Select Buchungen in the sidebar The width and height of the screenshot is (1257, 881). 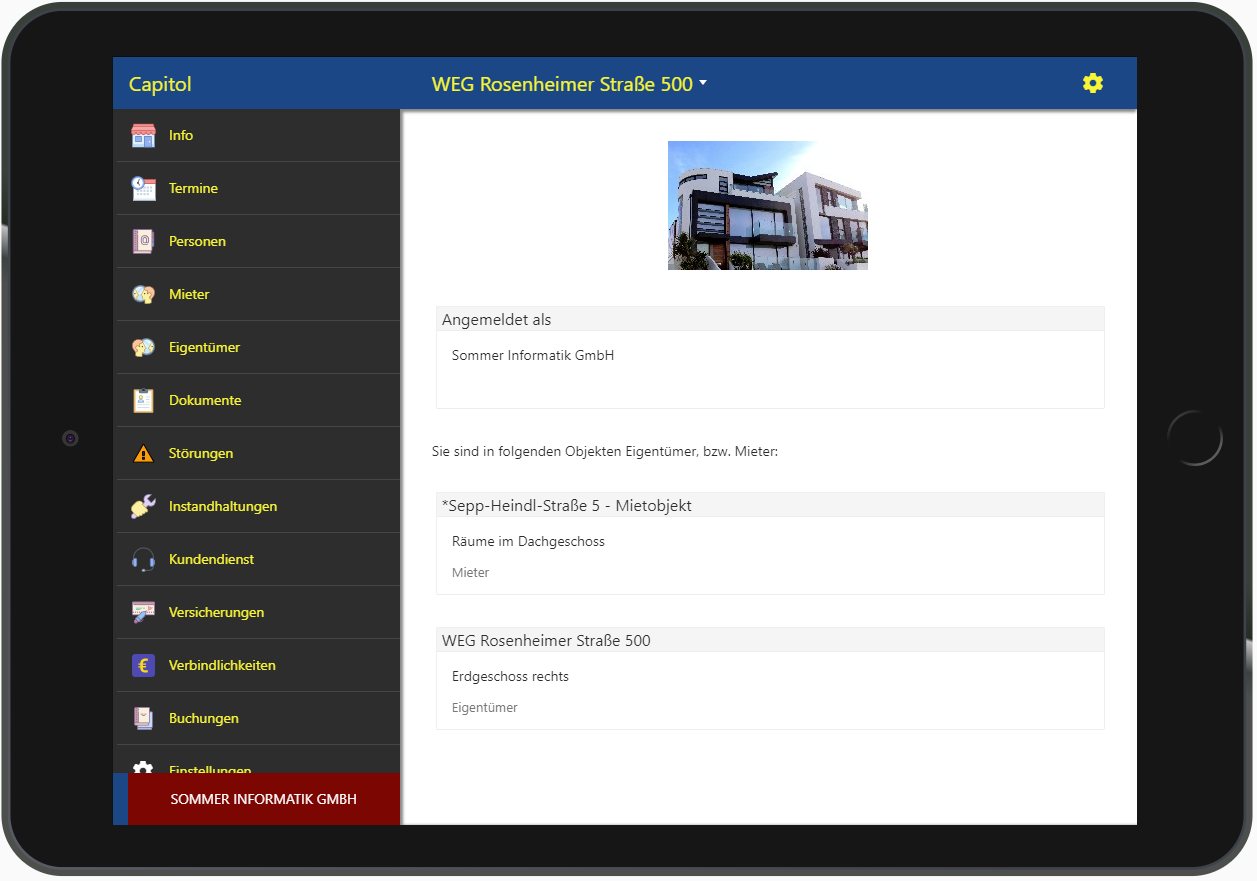point(203,719)
